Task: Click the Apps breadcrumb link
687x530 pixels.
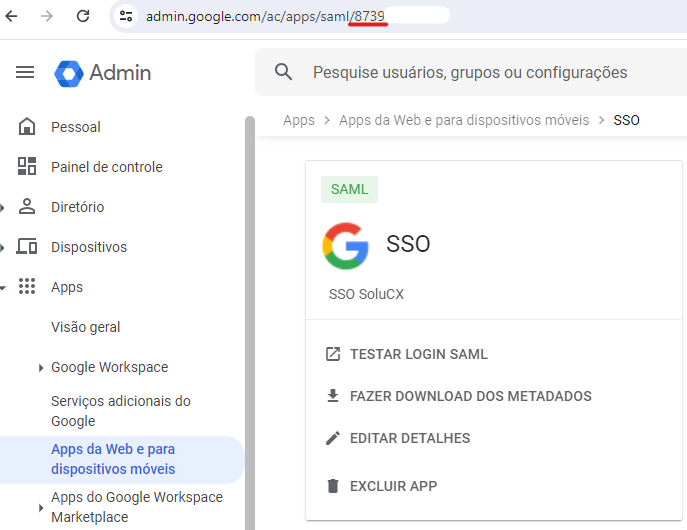Action: (298, 120)
